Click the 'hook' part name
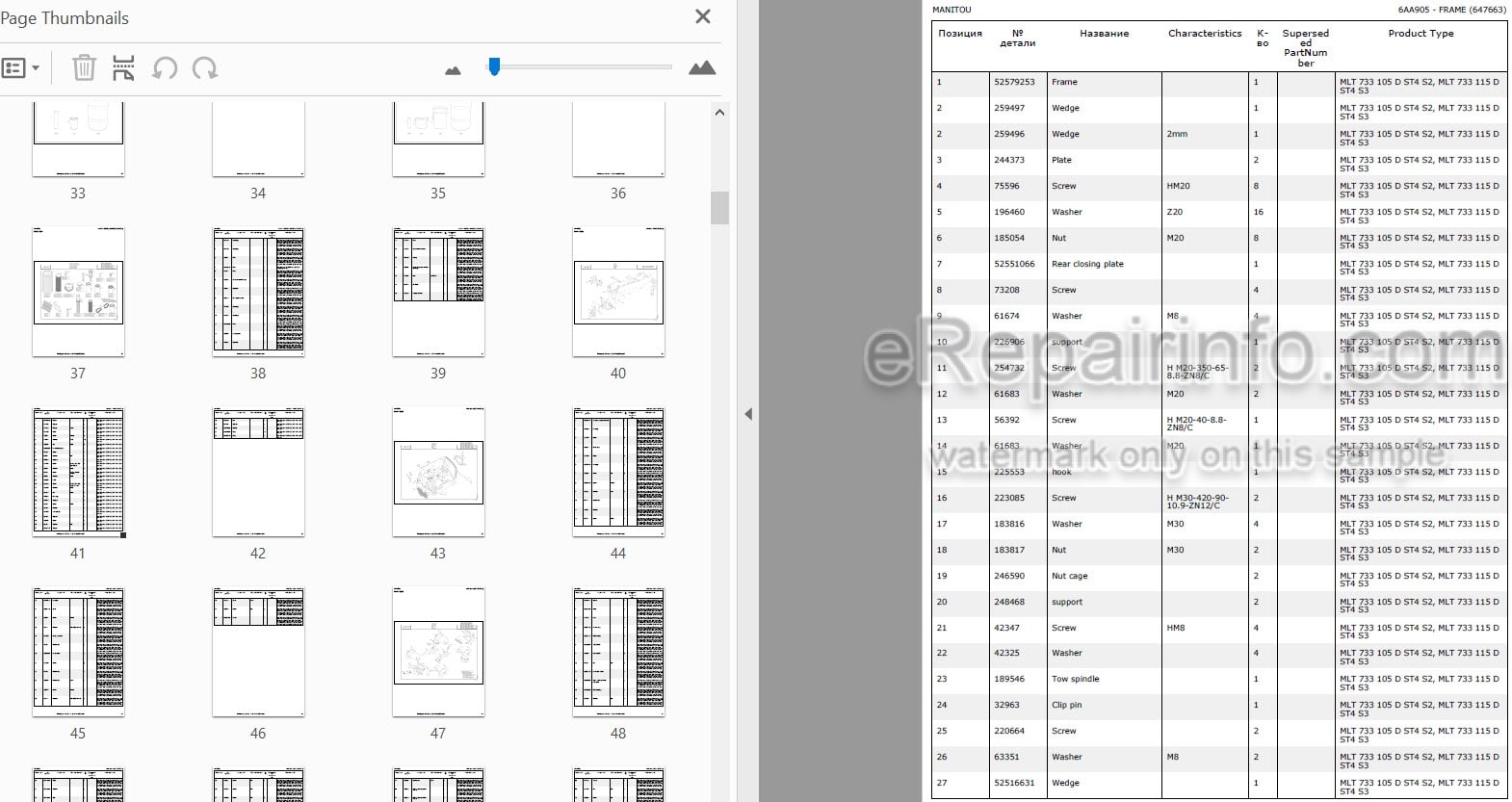Viewport: 1512px width, 802px height. pyautogui.click(x=1061, y=472)
